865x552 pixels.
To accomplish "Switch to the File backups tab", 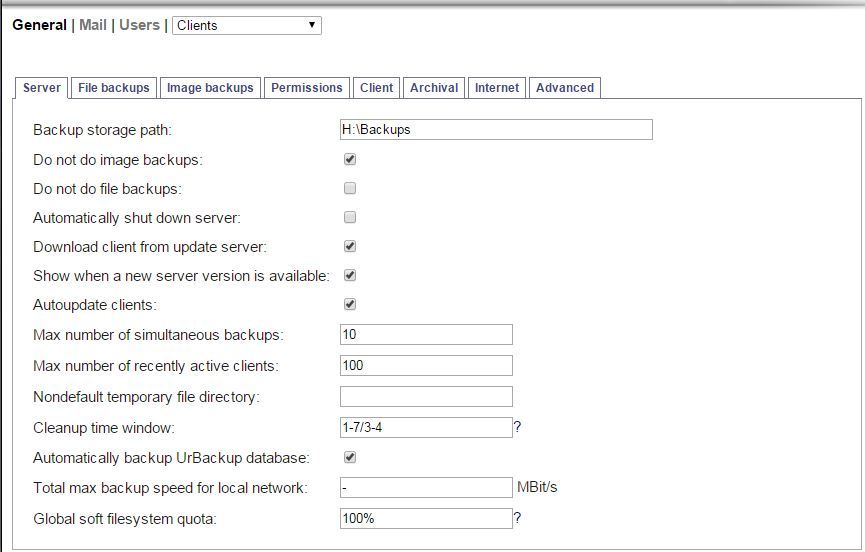I will coord(114,88).
